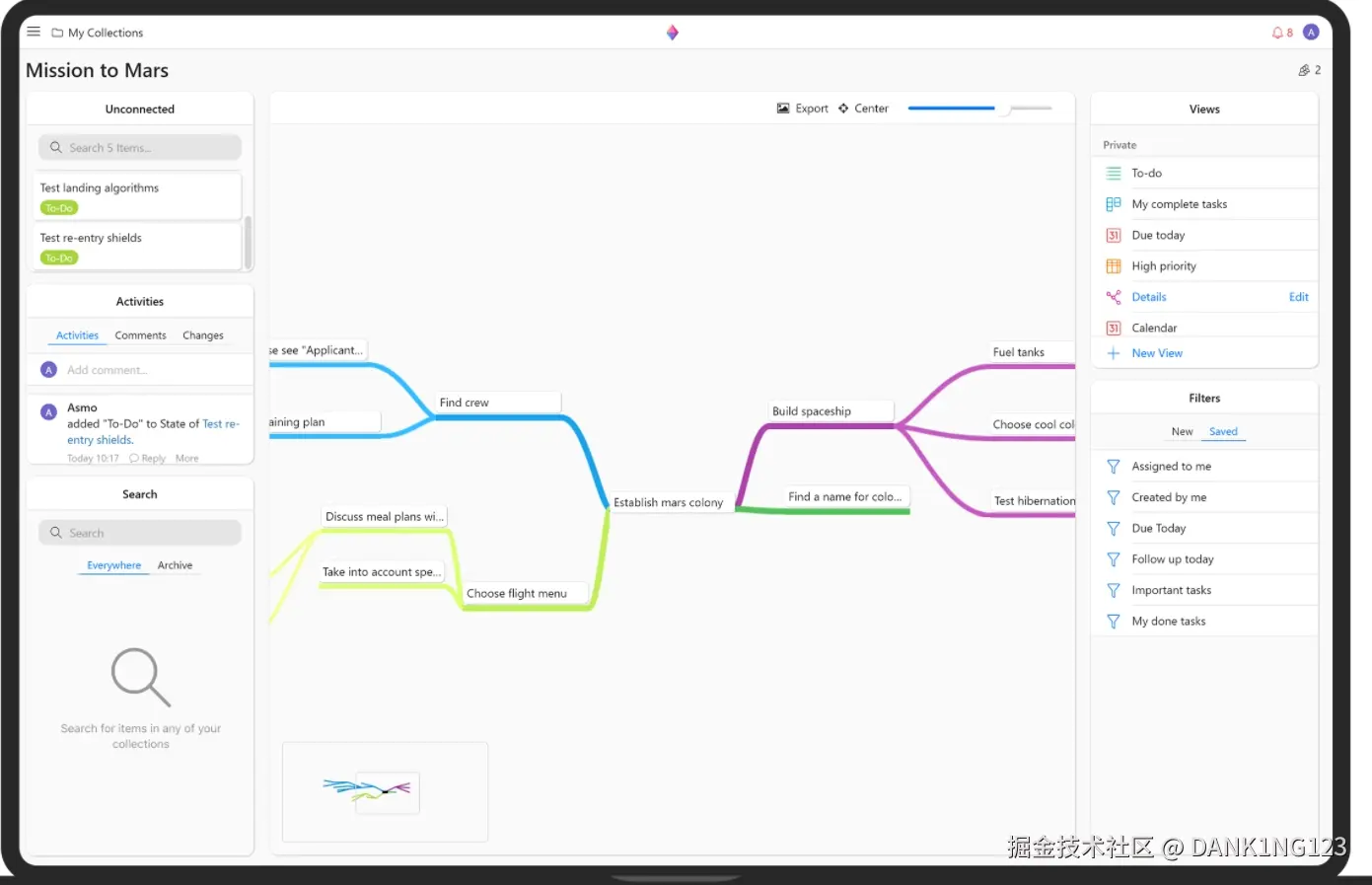Click the Due today calendar icon
The width and height of the screenshot is (1372, 885).
coord(1113,235)
